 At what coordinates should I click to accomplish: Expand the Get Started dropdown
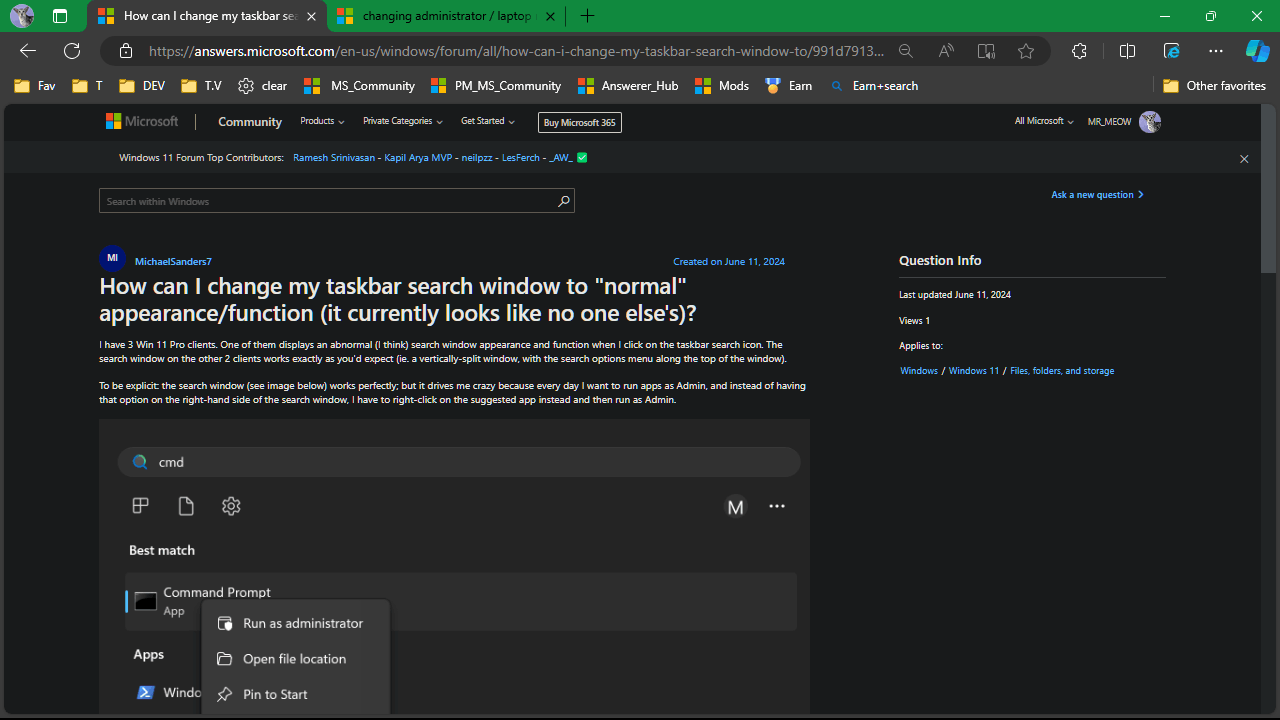[x=487, y=121]
